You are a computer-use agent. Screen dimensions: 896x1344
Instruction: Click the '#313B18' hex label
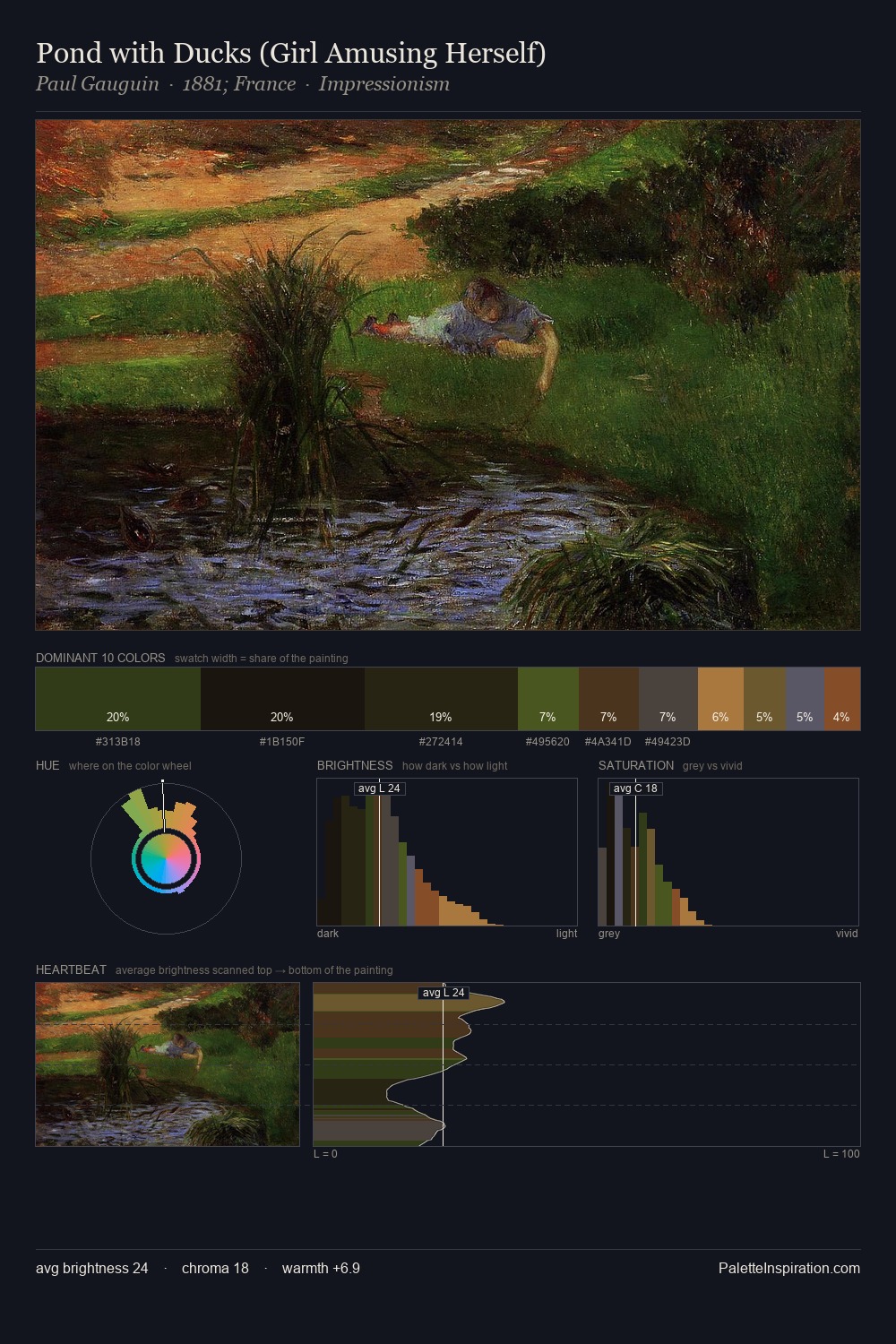118,742
